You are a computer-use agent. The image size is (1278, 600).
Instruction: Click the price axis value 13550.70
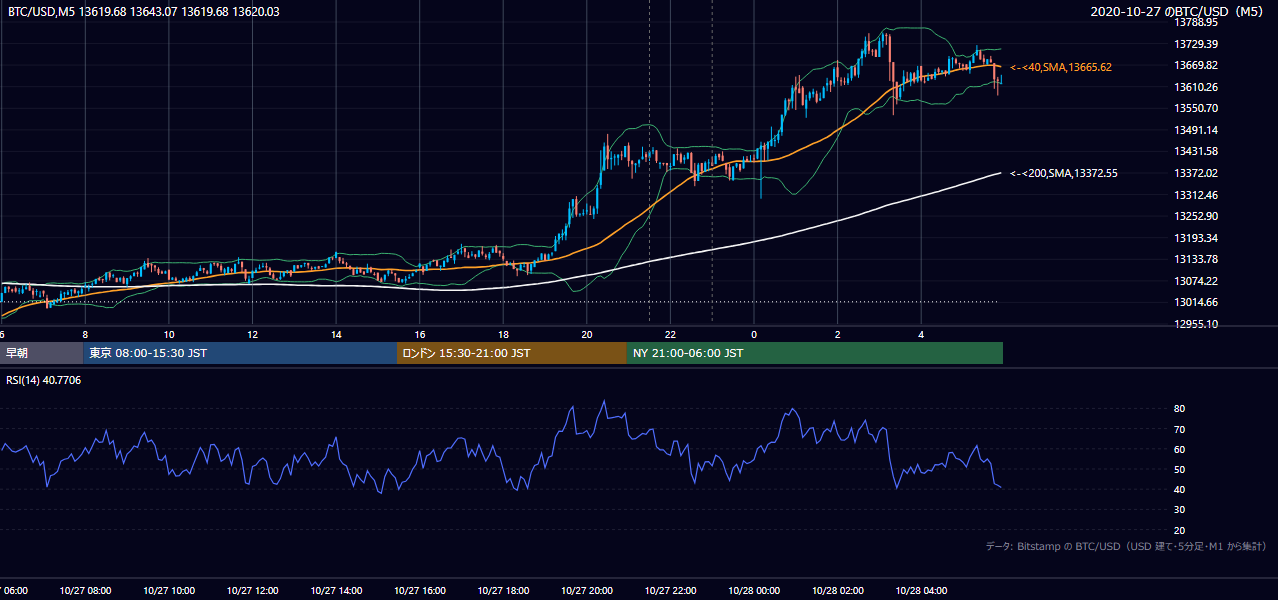point(1196,108)
